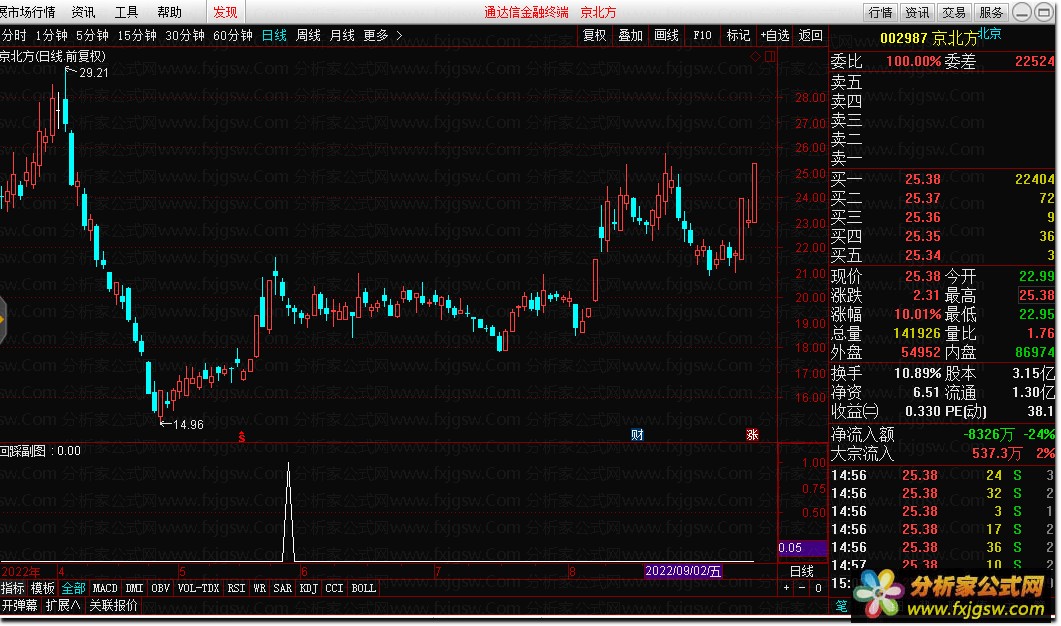Click the diamond icon at chart corner
The height and width of the screenshot is (626, 1061).
[x=755, y=57]
